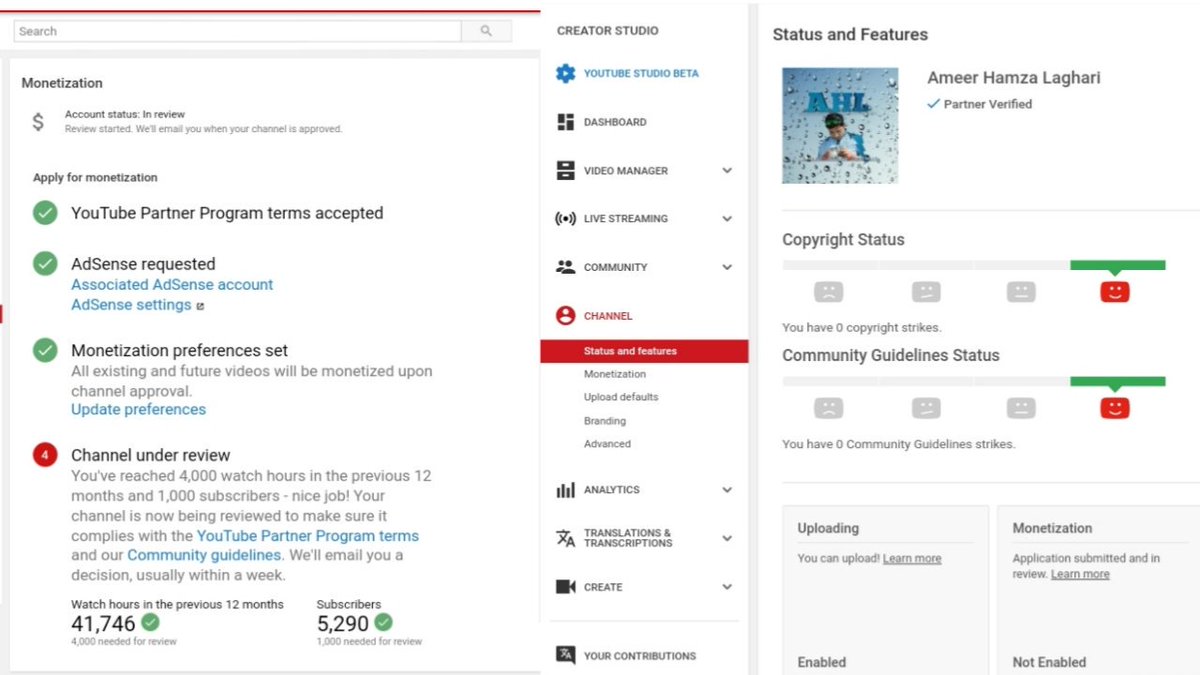Click saddest gray face under Community Guidelines Status
1200x675 pixels.
pyautogui.click(x=828, y=408)
